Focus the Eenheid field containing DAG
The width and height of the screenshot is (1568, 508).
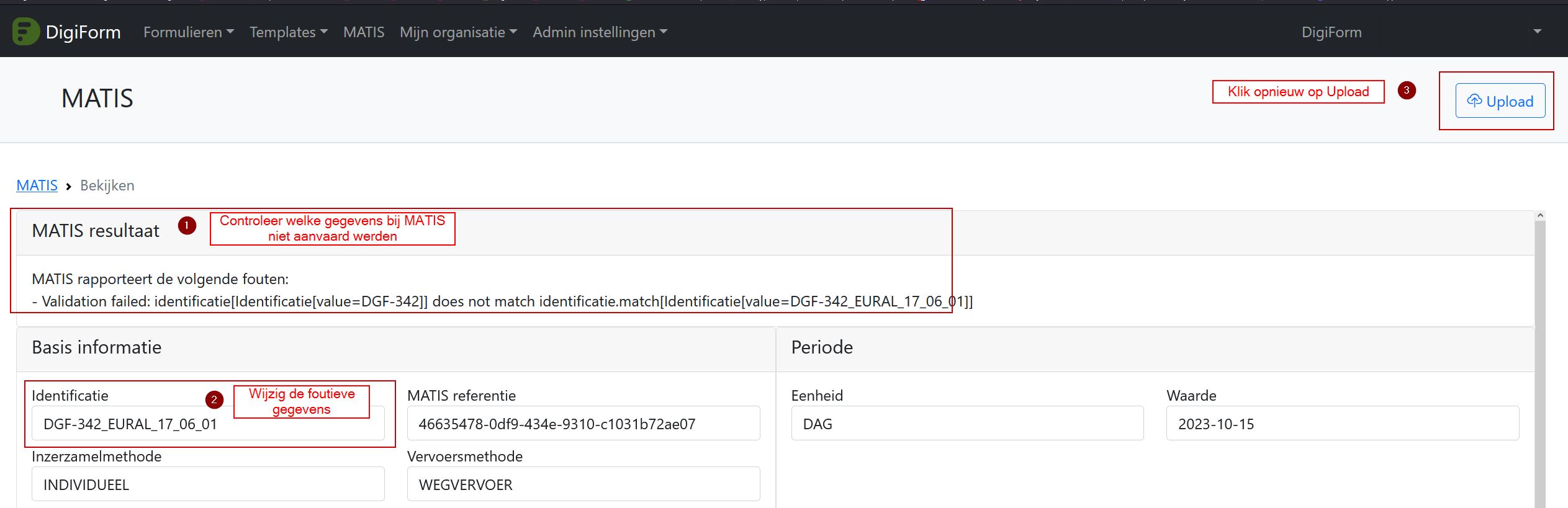click(966, 424)
